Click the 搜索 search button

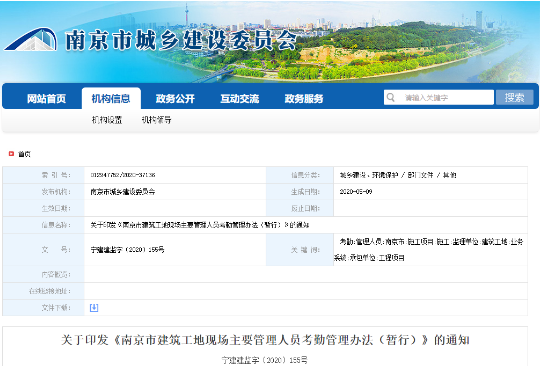pos(515,97)
